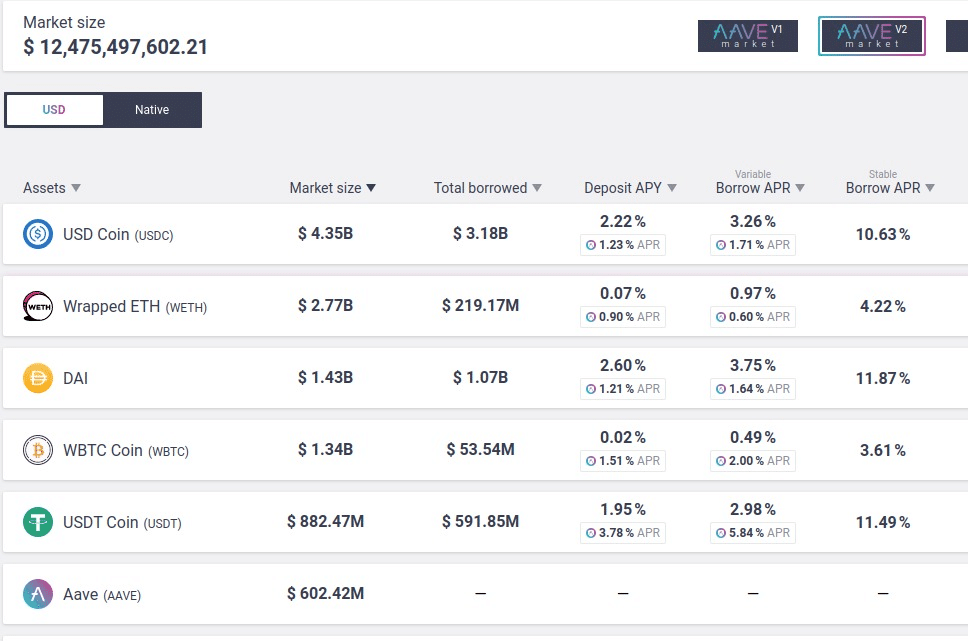The width and height of the screenshot is (968, 641).
Task: Sort by Deposit APY column arrow
Action: [672, 188]
